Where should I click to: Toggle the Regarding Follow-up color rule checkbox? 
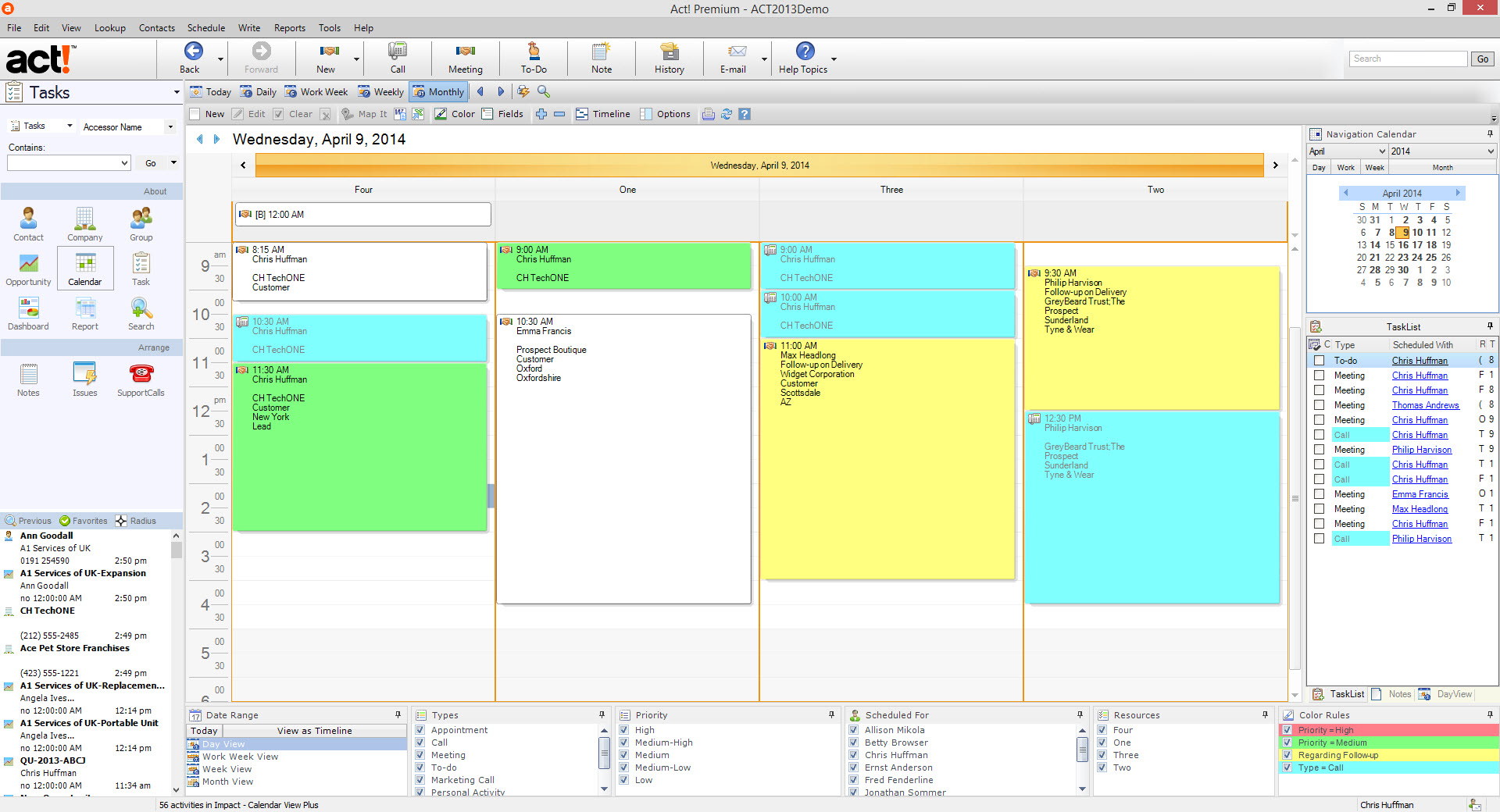click(1287, 755)
